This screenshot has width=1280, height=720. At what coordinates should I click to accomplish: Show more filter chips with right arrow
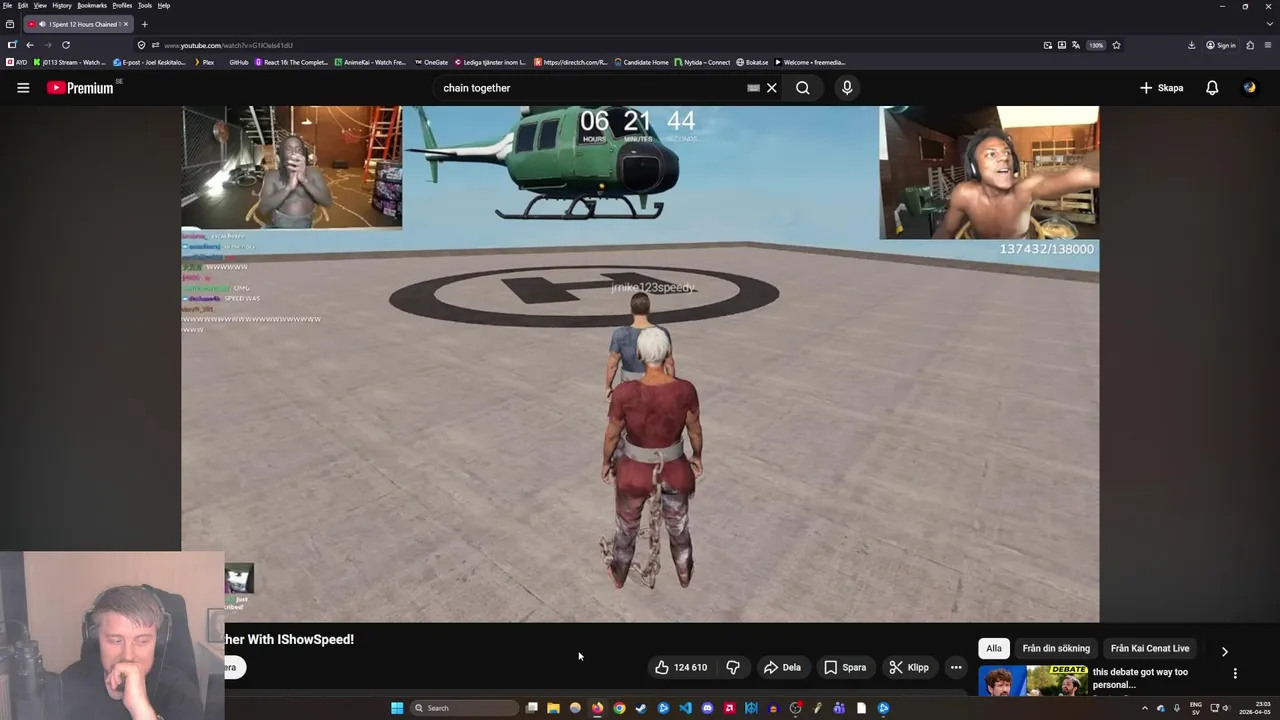pos(1225,651)
